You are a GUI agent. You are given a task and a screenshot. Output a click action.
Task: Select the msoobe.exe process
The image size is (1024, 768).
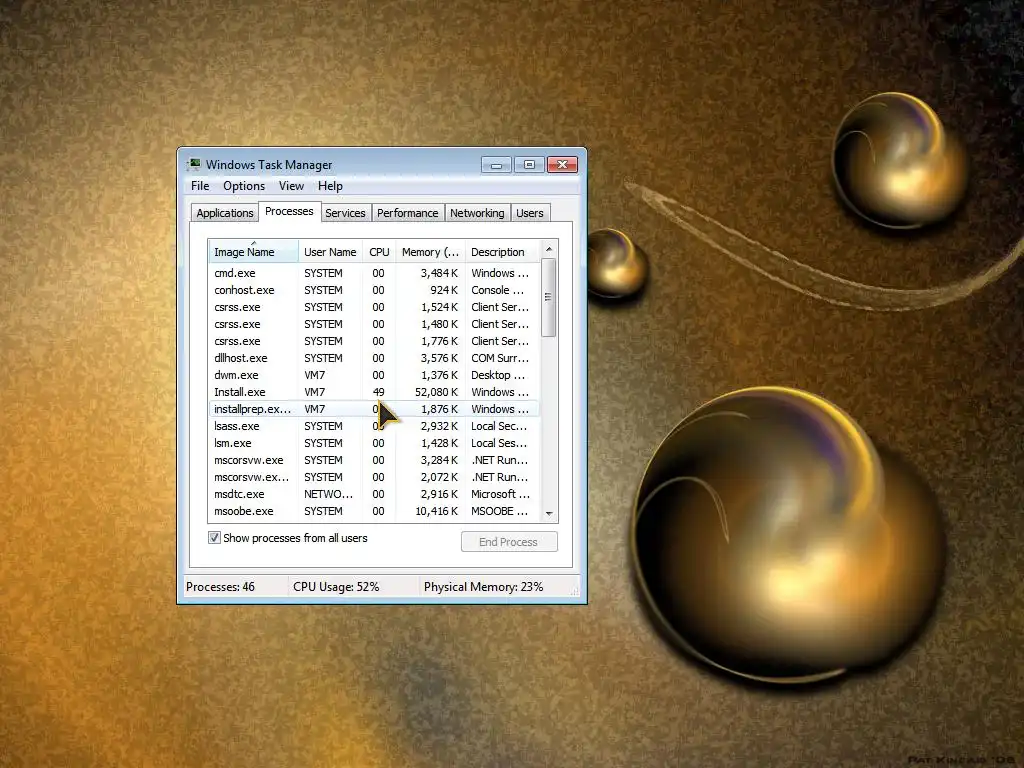coord(374,511)
